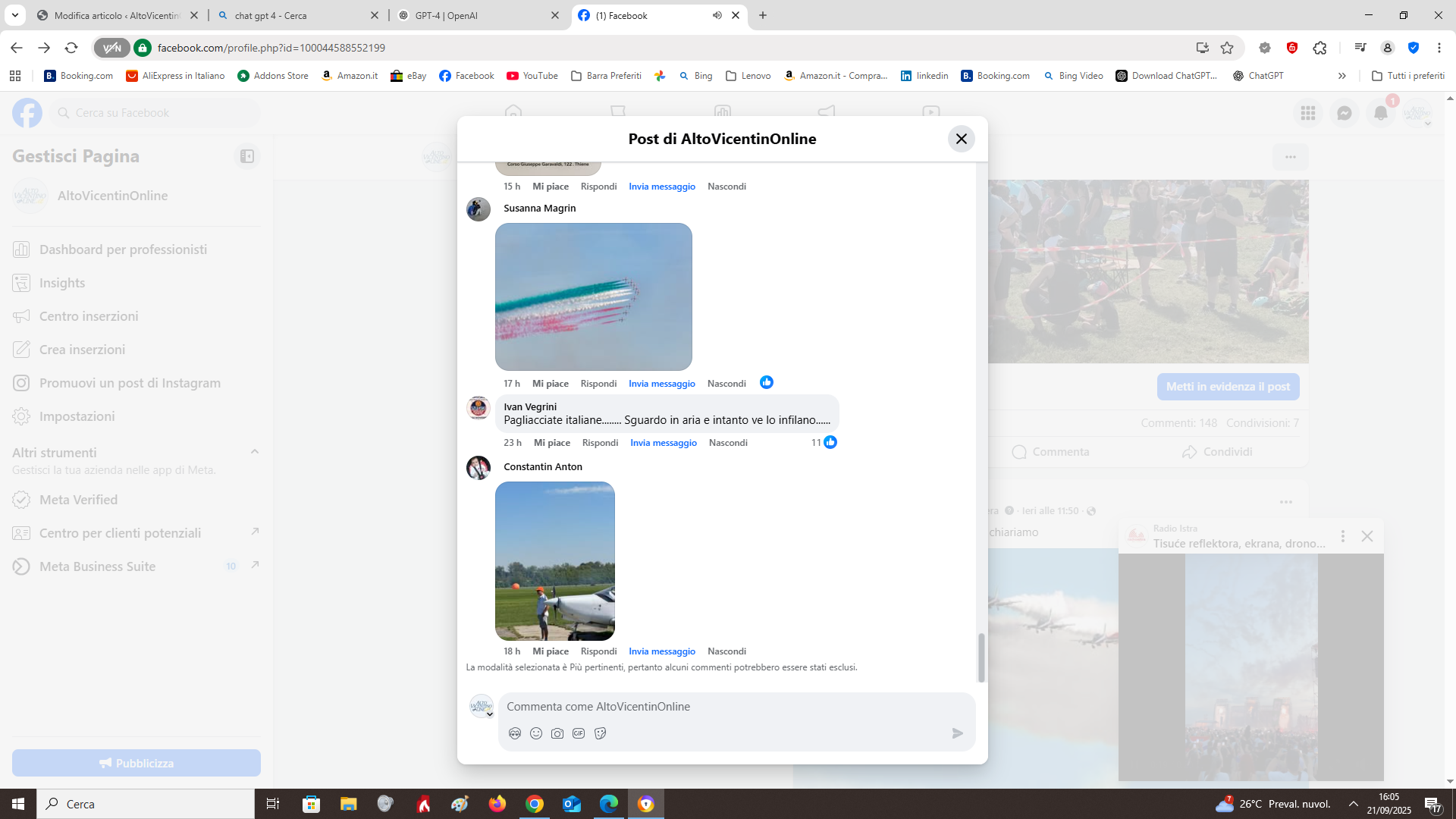Show hidden system tray icons
The image size is (1456, 819).
[x=1354, y=804]
